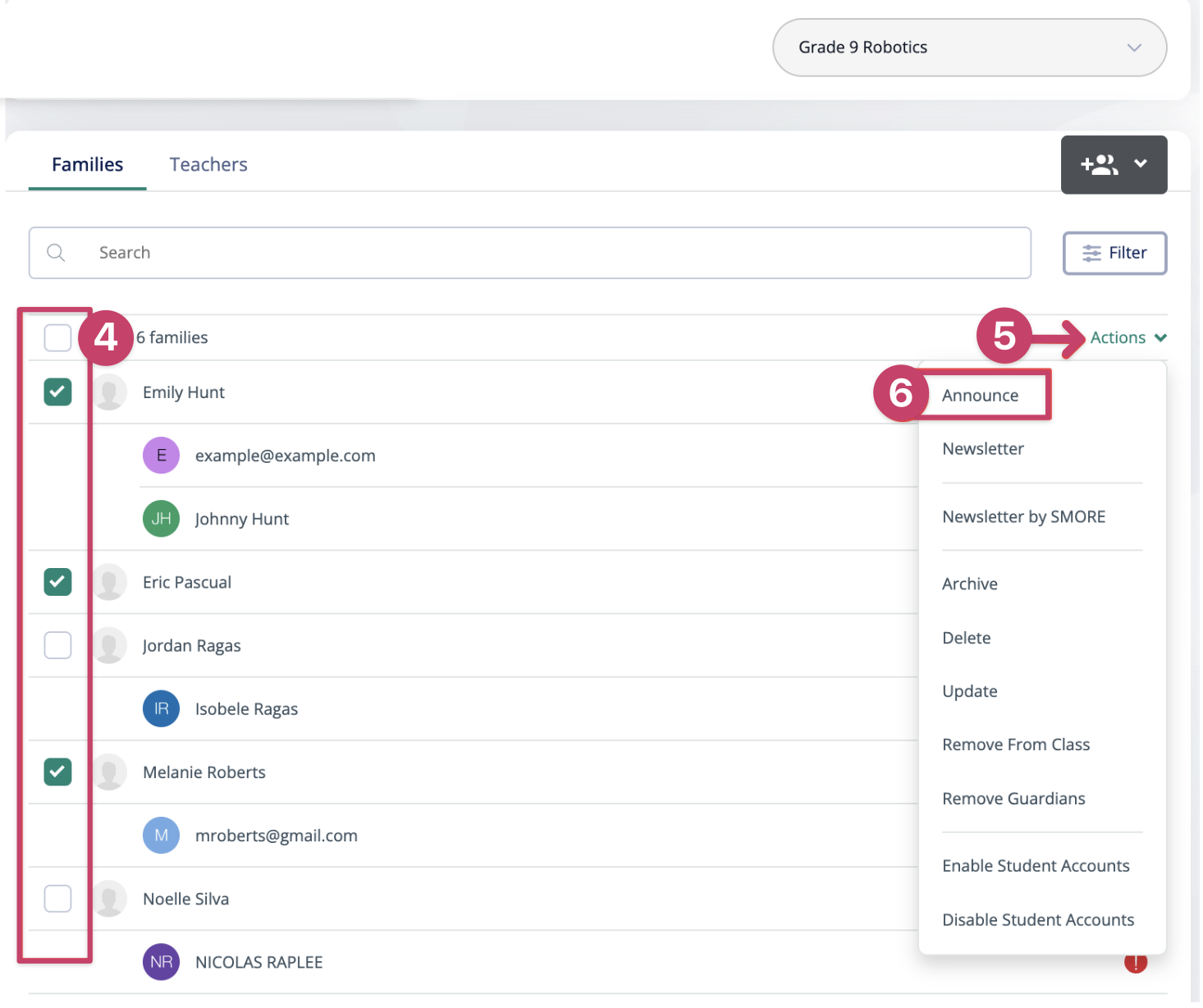Choose Remove From Class option
The width and height of the screenshot is (1203, 1008).
coord(1016,745)
